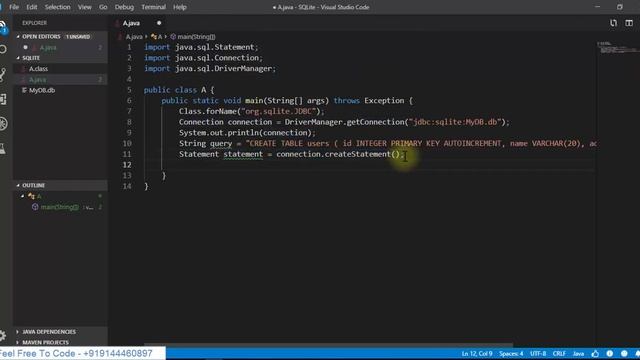Open the smiley feedback icon in status bar
The height and width of the screenshot is (360, 640).
tap(624, 353)
